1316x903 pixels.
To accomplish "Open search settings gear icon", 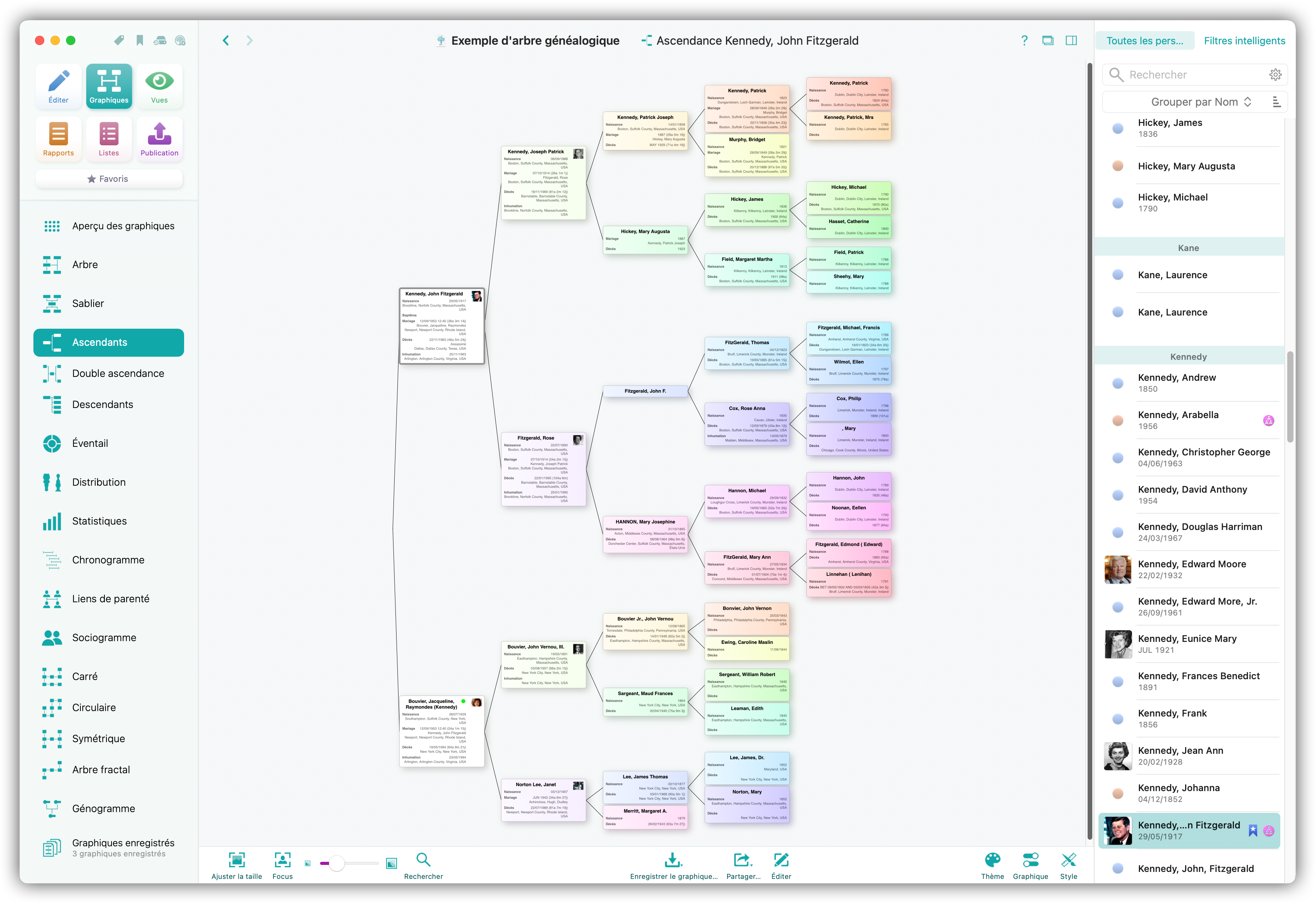I will pyautogui.click(x=1275, y=75).
